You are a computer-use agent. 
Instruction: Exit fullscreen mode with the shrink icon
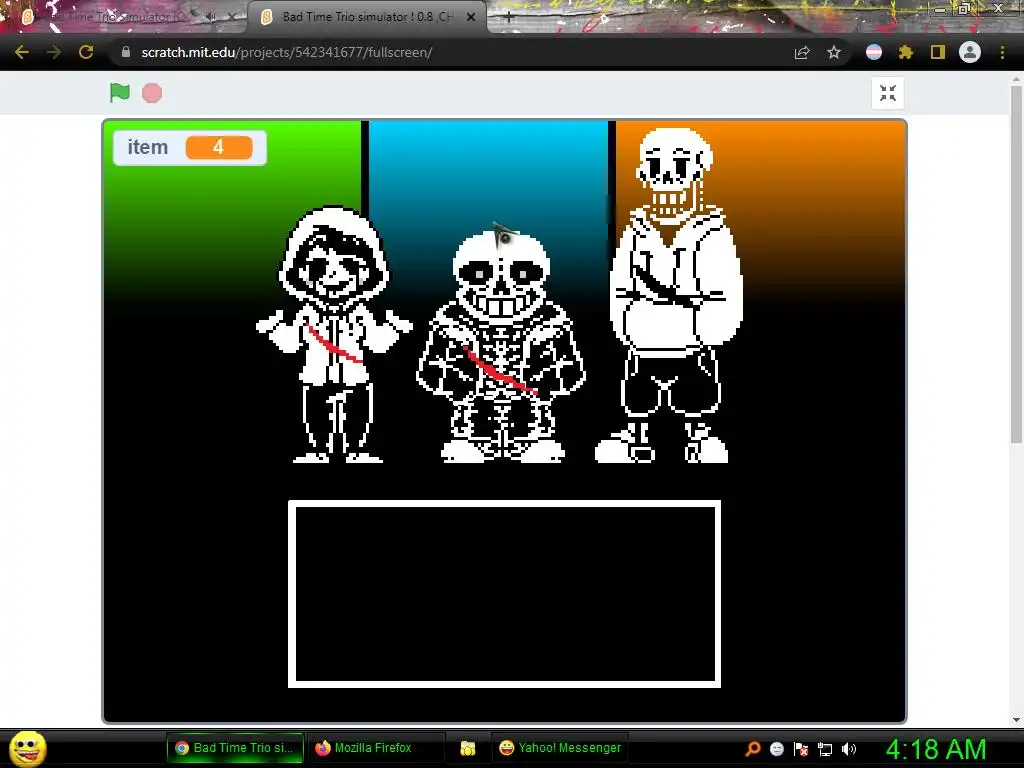click(x=888, y=93)
